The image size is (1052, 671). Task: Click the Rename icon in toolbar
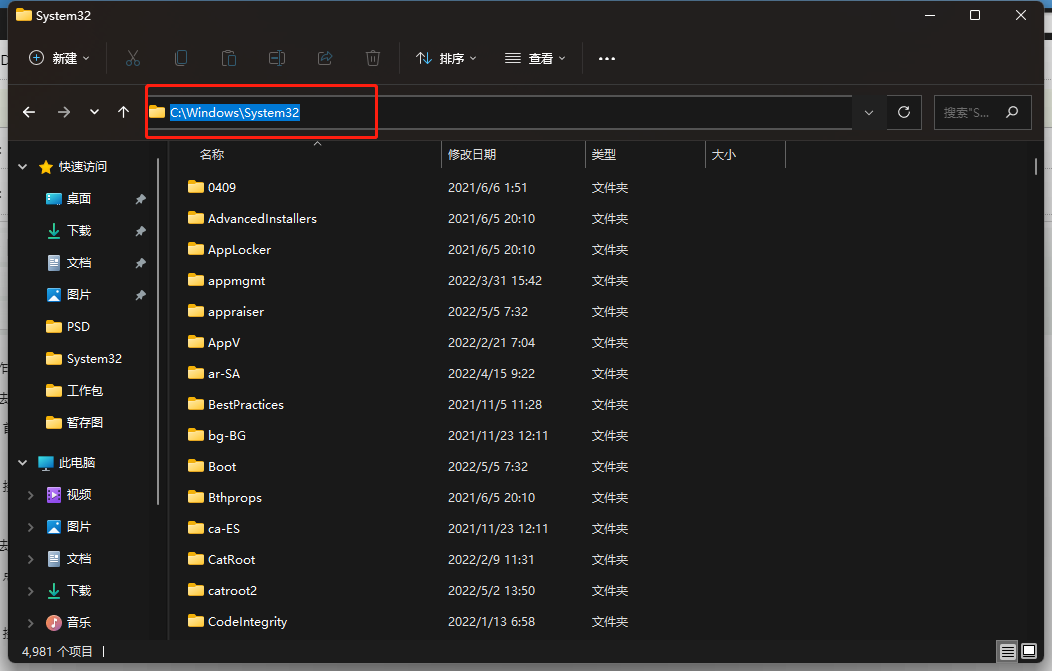pyautogui.click(x=277, y=58)
